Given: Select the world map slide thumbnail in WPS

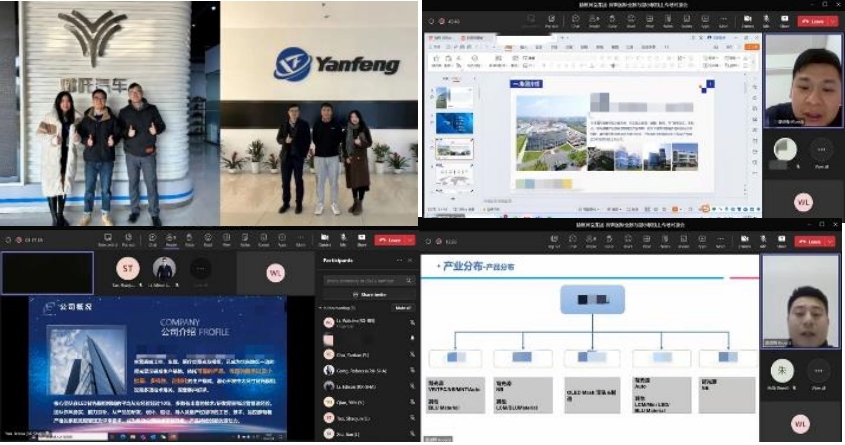Looking at the screenshot, I should [x=454, y=175].
